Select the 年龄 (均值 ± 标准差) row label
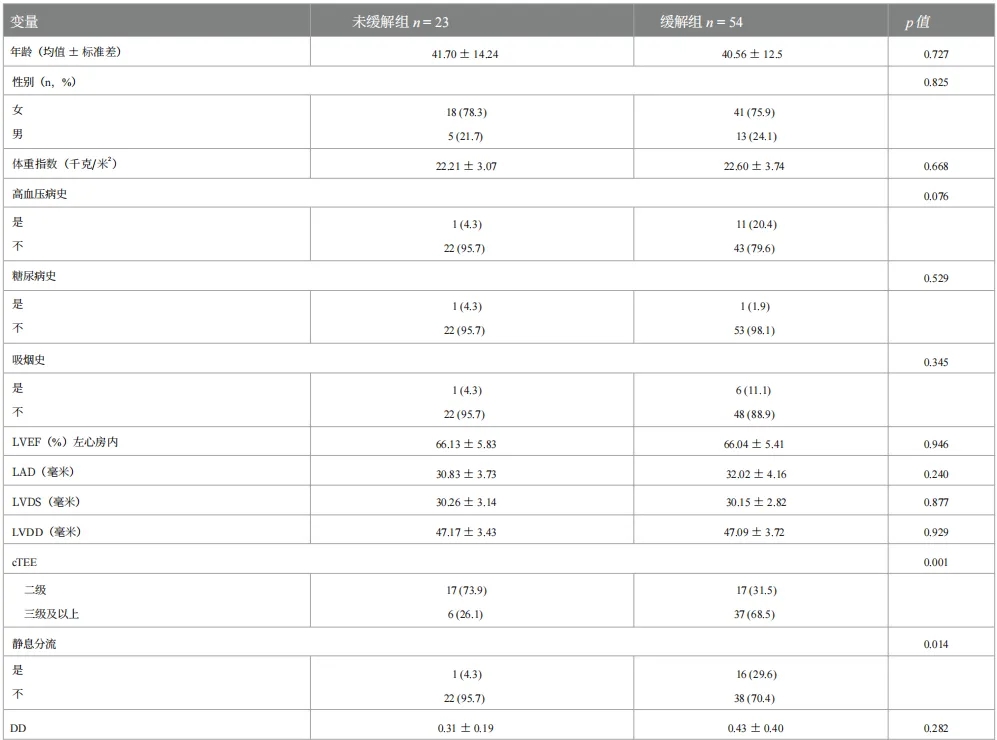Screen dimensions: 997x740 pos(66,52)
